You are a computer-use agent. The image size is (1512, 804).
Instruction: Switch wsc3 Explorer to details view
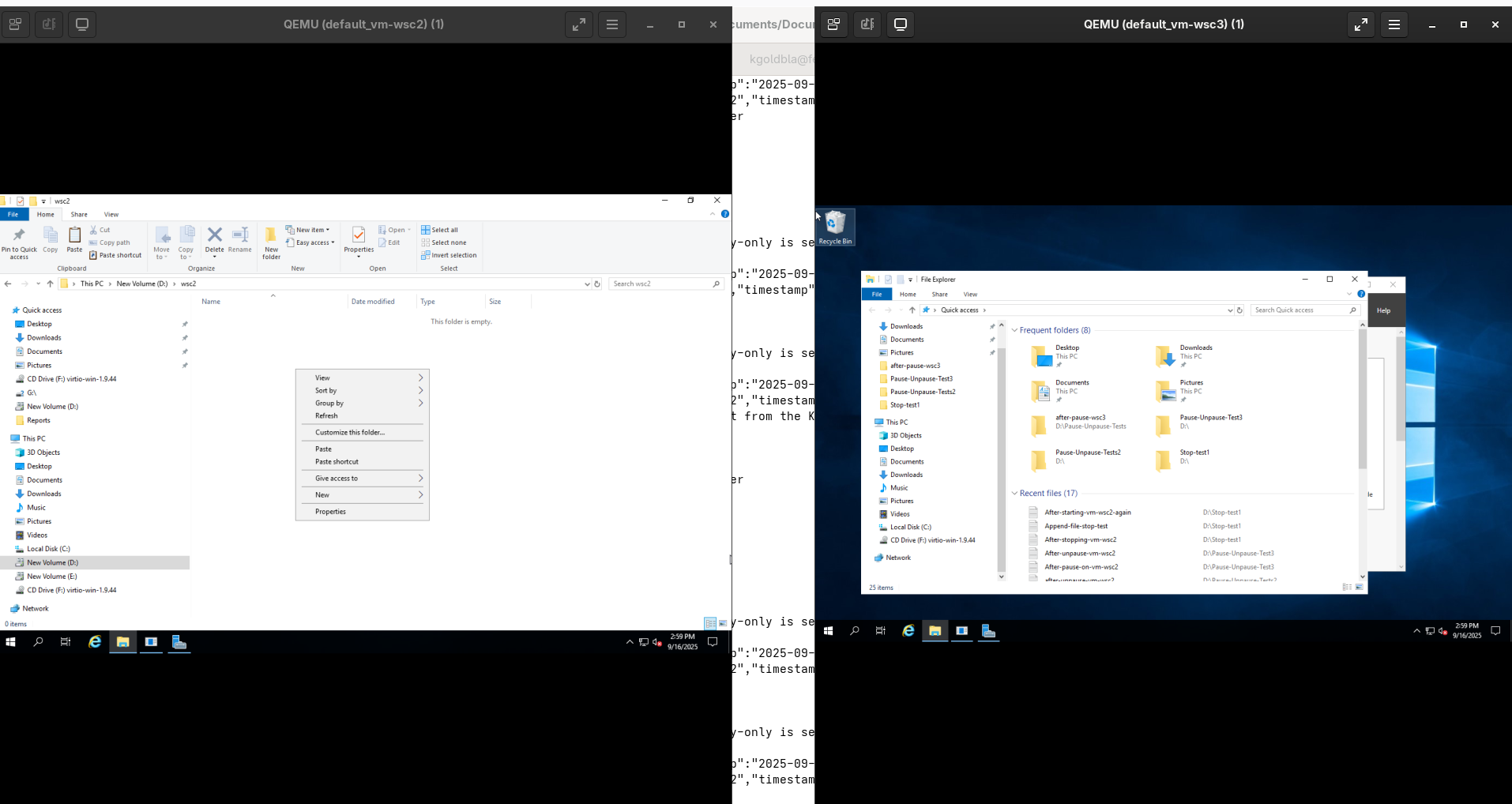pos(1347,588)
